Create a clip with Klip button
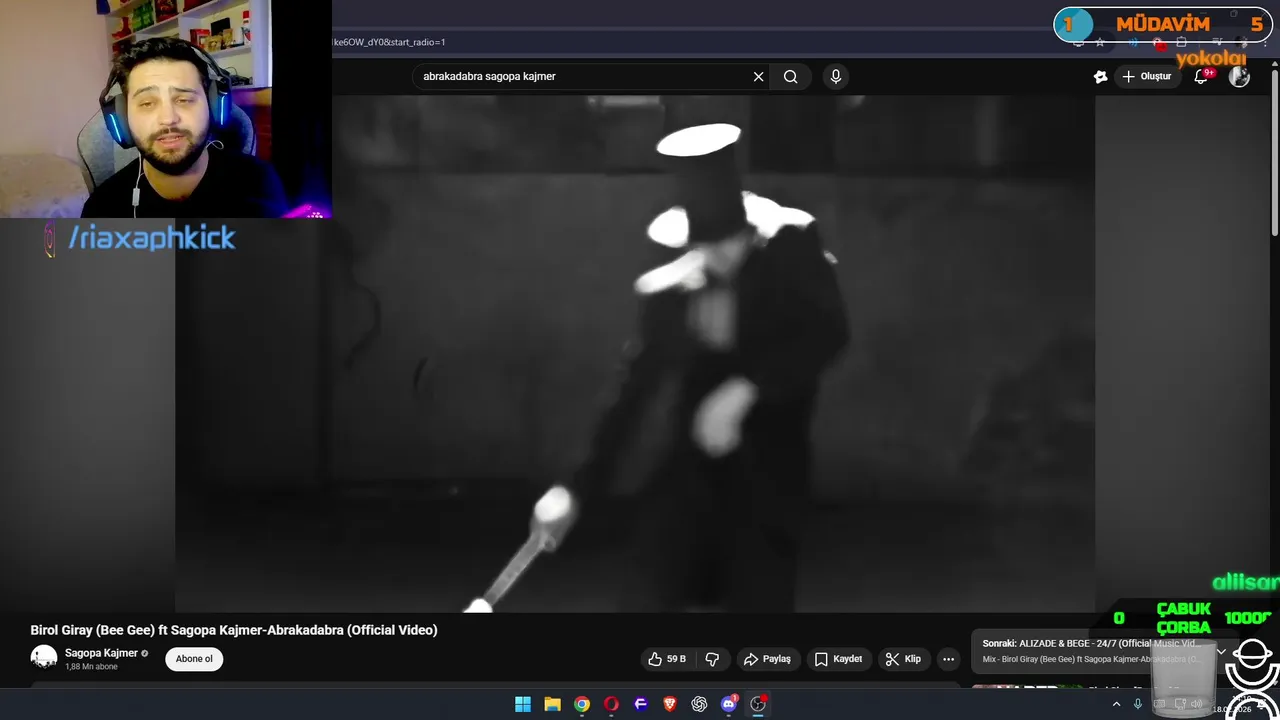The image size is (1280, 720). pyautogui.click(x=903, y=659)
